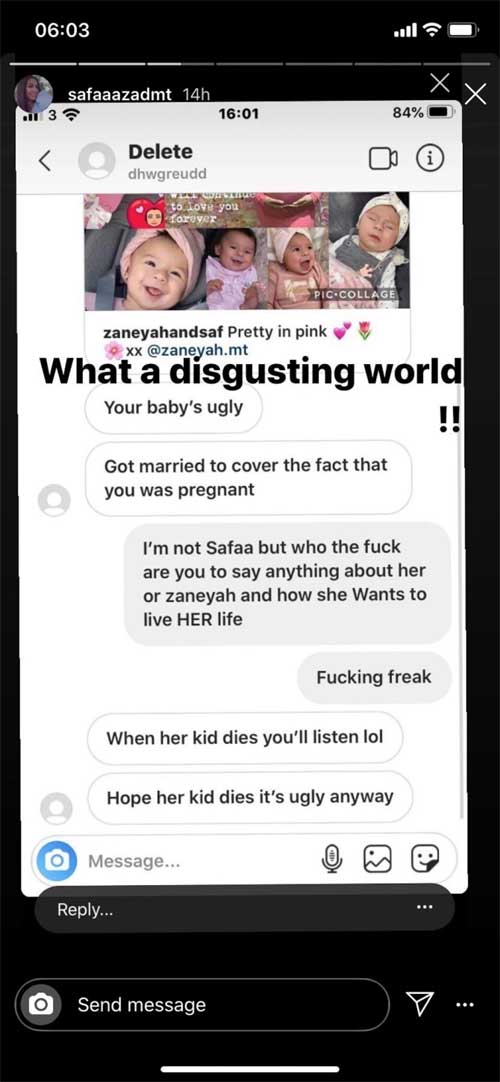Record a voice message with microphone icon
Screen dimensions: 500x1082
(x=332, y=859)
